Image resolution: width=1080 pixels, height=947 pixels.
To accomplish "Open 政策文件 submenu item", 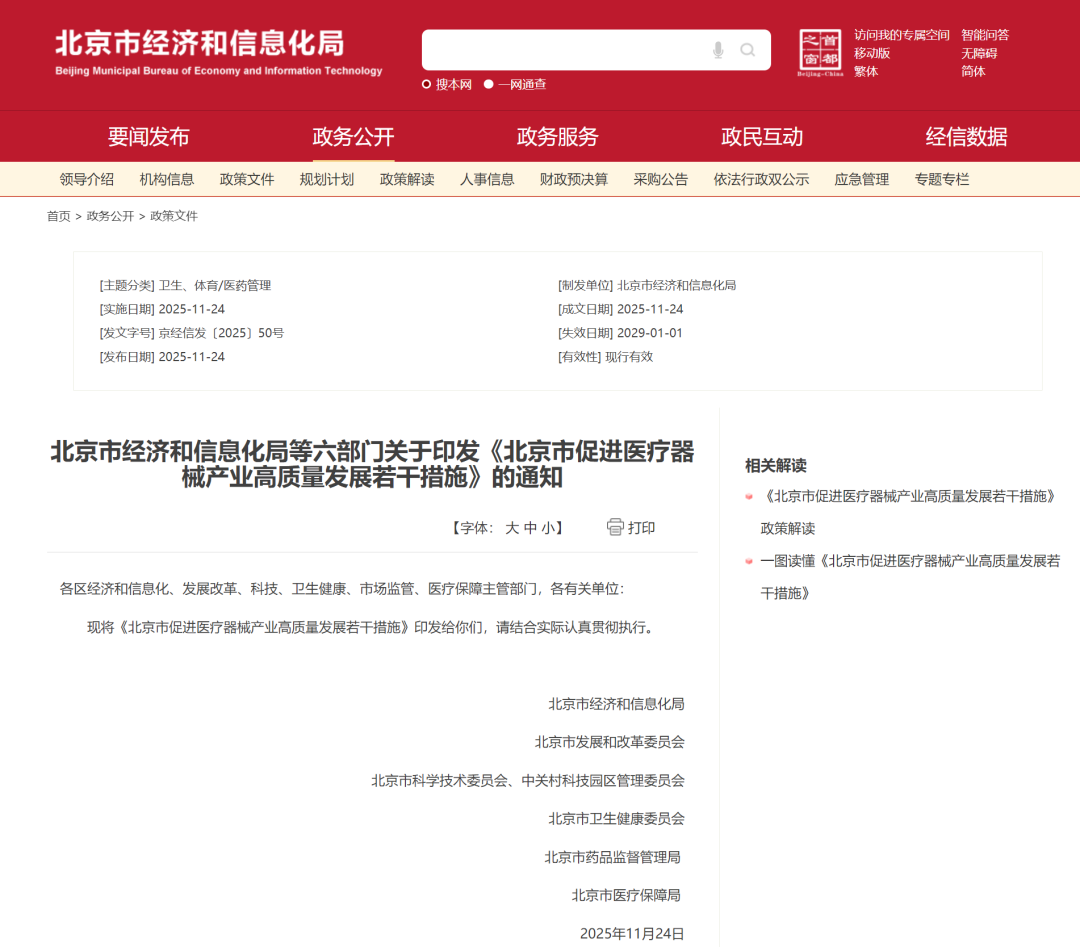I will pyautogui.click(x=247, y=180).
